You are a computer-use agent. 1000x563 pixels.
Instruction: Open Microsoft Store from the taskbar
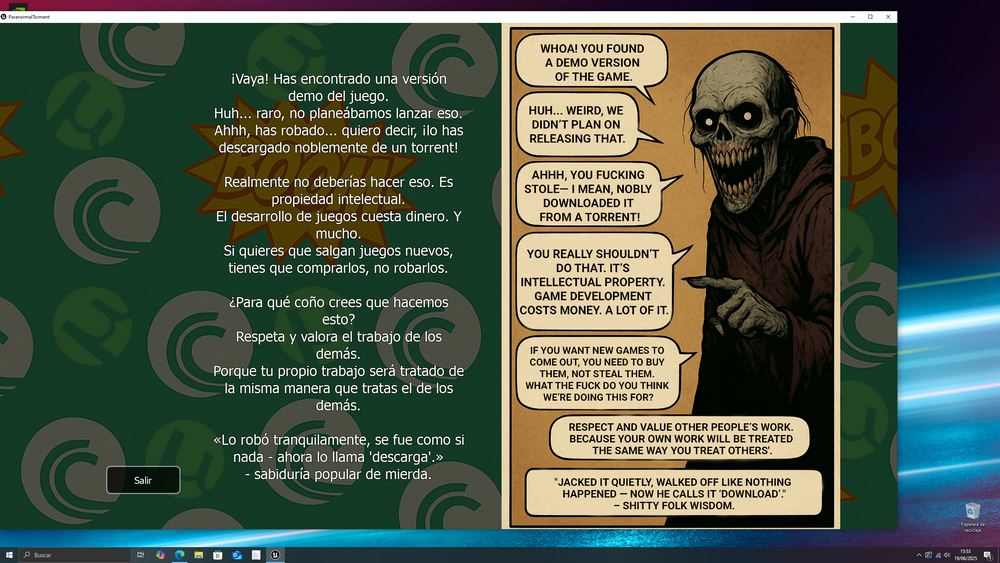[x=218, y=554]
